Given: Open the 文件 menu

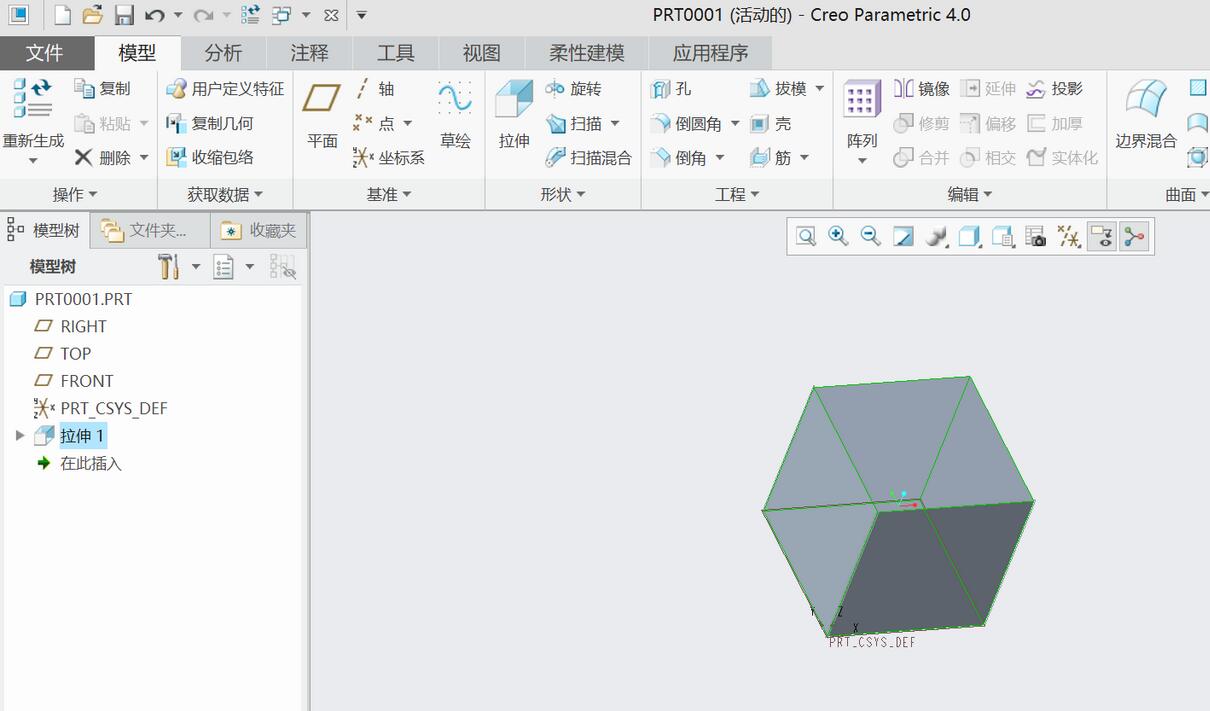Looking at the screenshot, I should click(x=44, y=53).
